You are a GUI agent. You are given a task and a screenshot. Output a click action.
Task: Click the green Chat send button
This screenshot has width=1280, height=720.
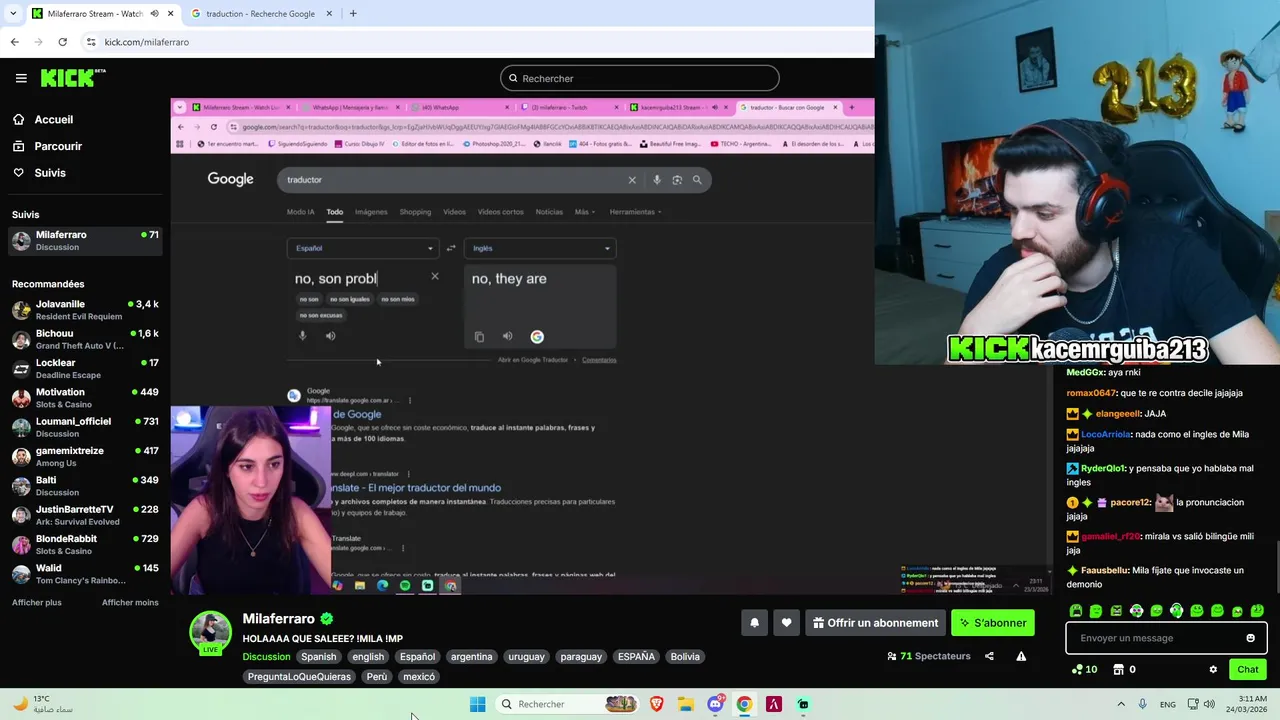[x=1248, y=669]
